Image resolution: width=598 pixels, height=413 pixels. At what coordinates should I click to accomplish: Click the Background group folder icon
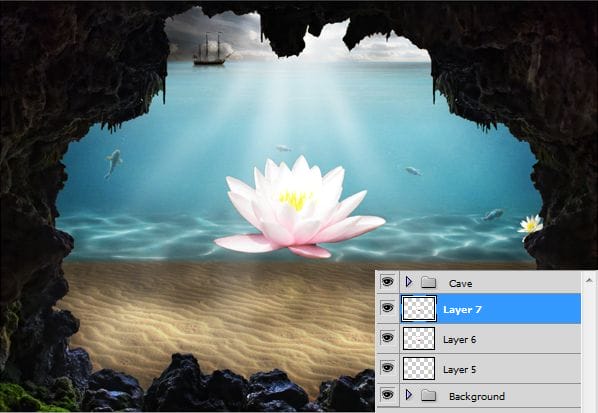[x=428, y=395]
